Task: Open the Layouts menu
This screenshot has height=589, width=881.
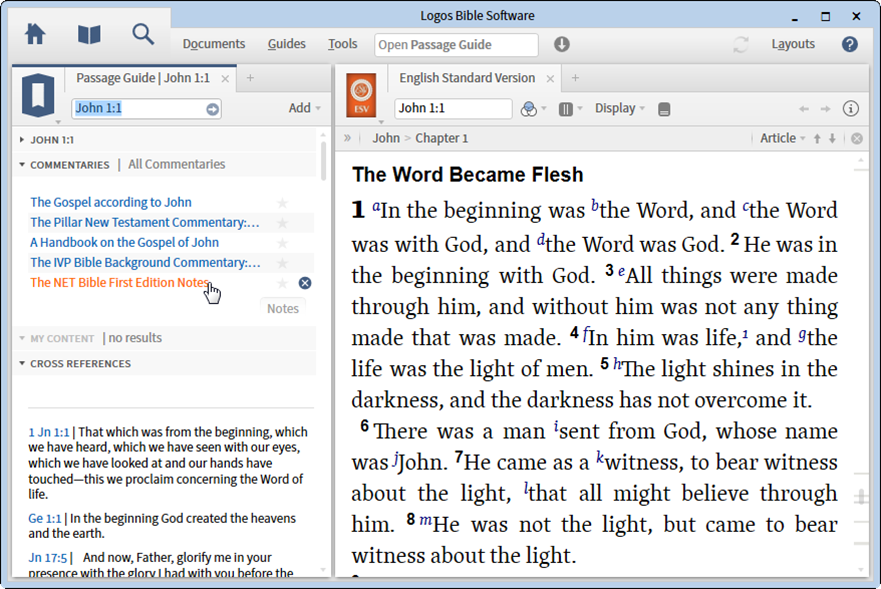Action: pos(793,44)
